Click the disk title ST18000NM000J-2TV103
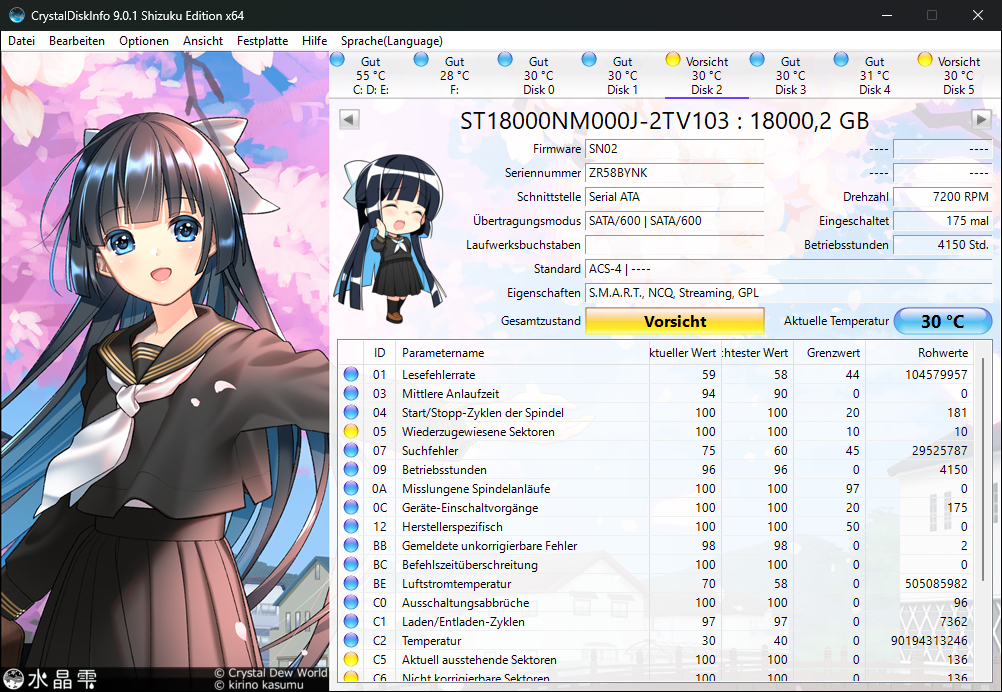1002x692 pixels. [x=665, y=120]
